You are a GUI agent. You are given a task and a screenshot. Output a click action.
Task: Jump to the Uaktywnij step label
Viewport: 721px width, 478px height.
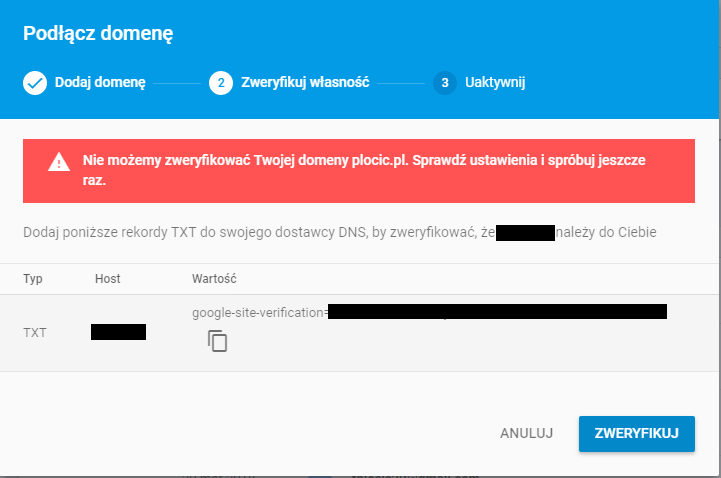pos(495,82)
